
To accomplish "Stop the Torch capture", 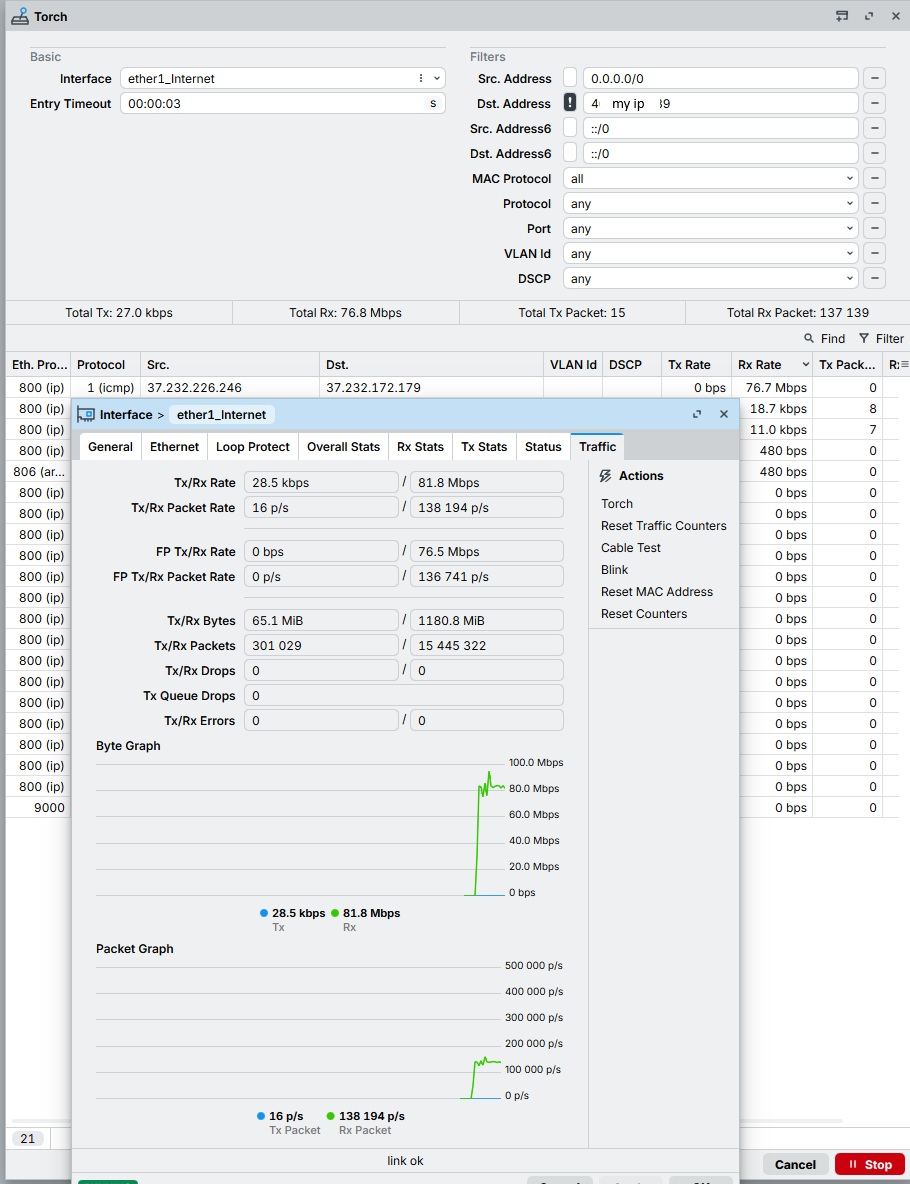I will [870, 1164].
